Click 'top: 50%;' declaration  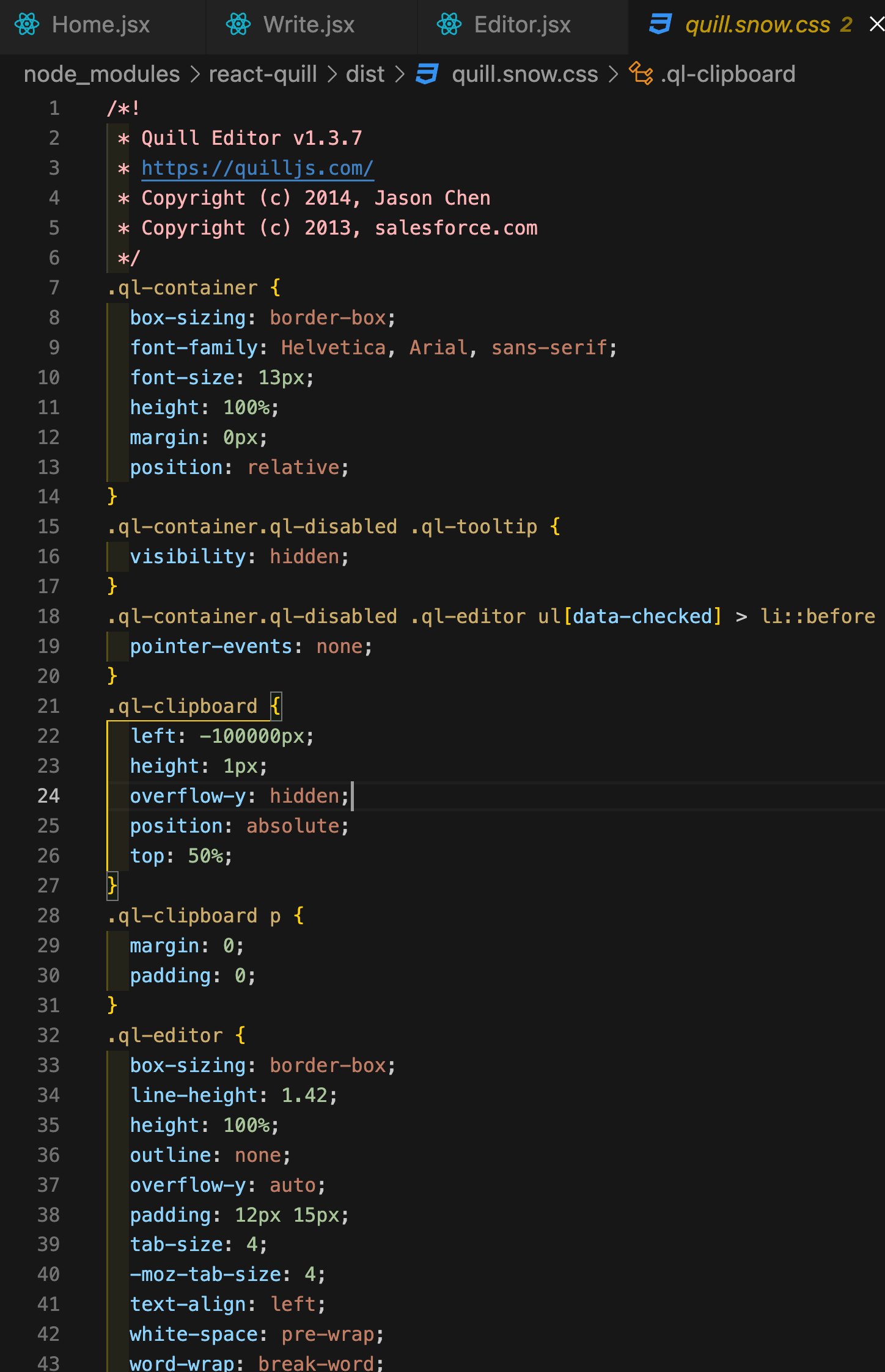pyautogui.click(x=182, y=856)
